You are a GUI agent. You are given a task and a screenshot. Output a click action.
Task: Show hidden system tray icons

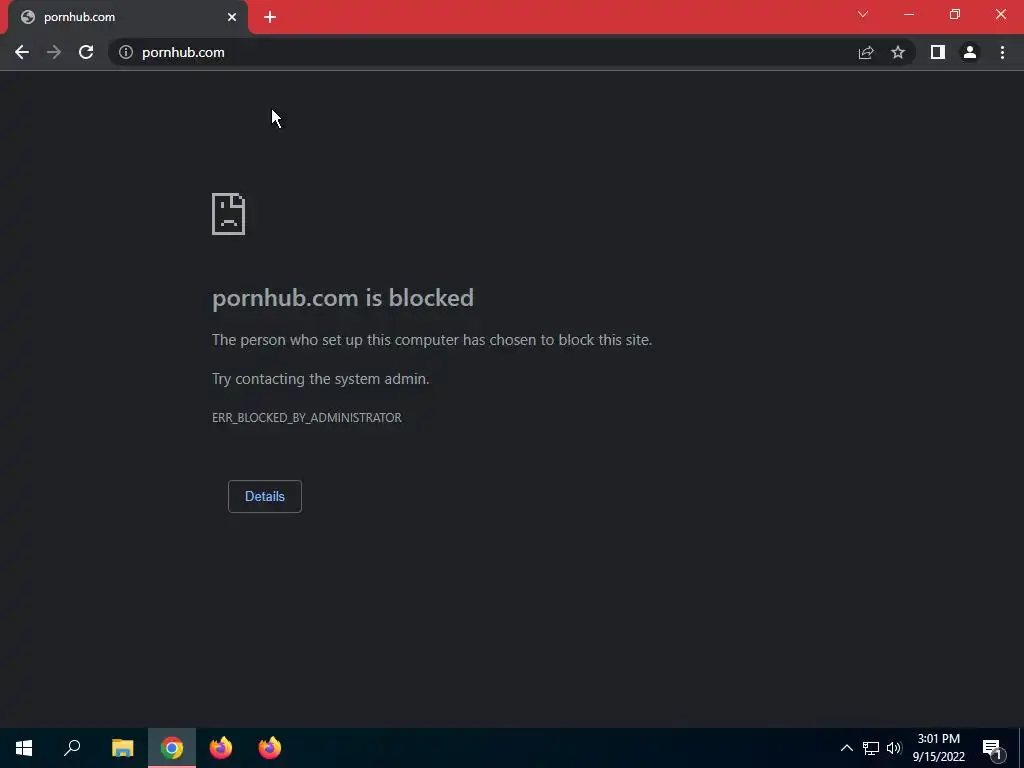[846, 748]
